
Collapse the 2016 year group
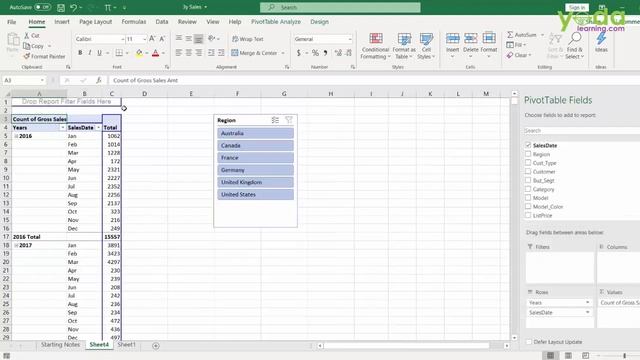tap(16, 136)
